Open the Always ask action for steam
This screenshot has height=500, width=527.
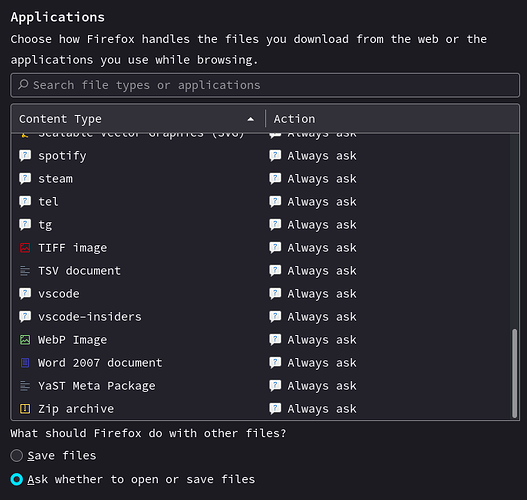(313, 179)
